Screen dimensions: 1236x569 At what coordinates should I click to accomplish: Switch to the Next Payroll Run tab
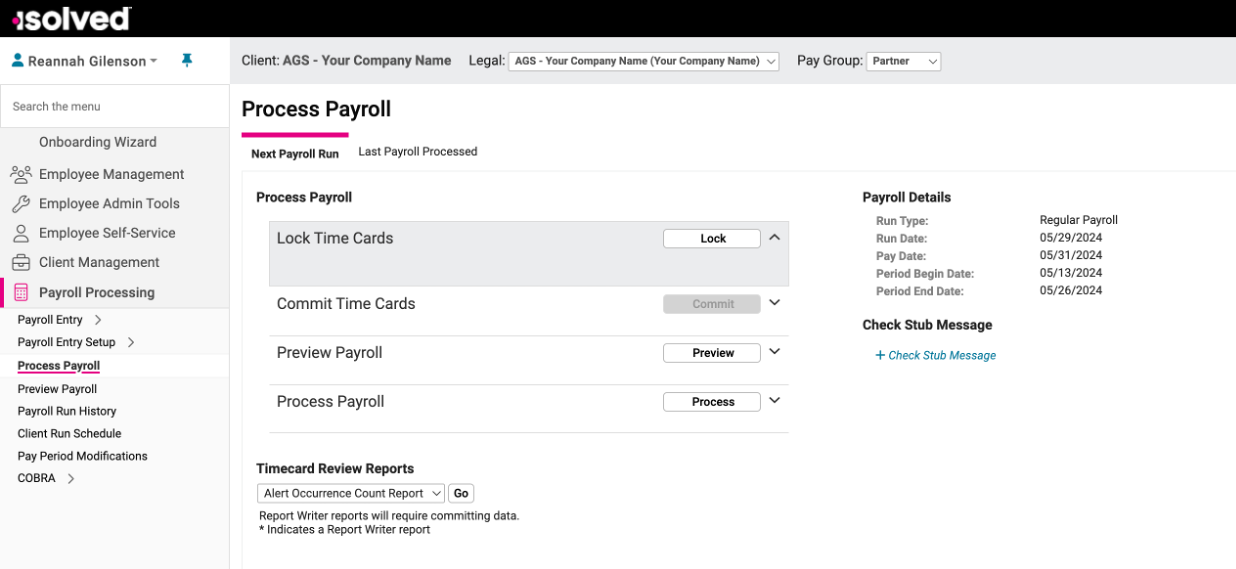tap(295, 153)
